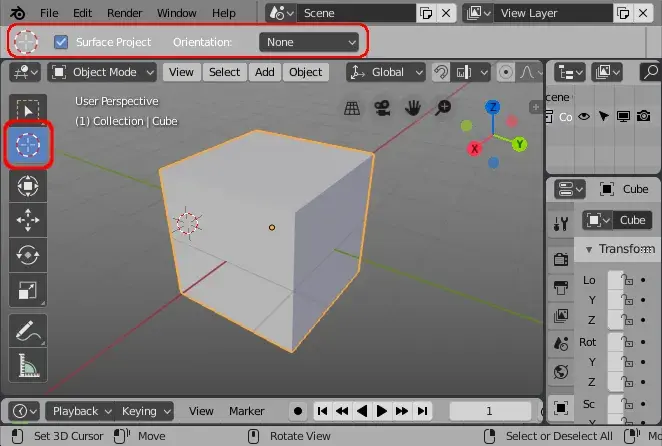Choose the Scale tool
This screenshot has height=446, width=662.
pyautogui.click(x=28, y=290)
